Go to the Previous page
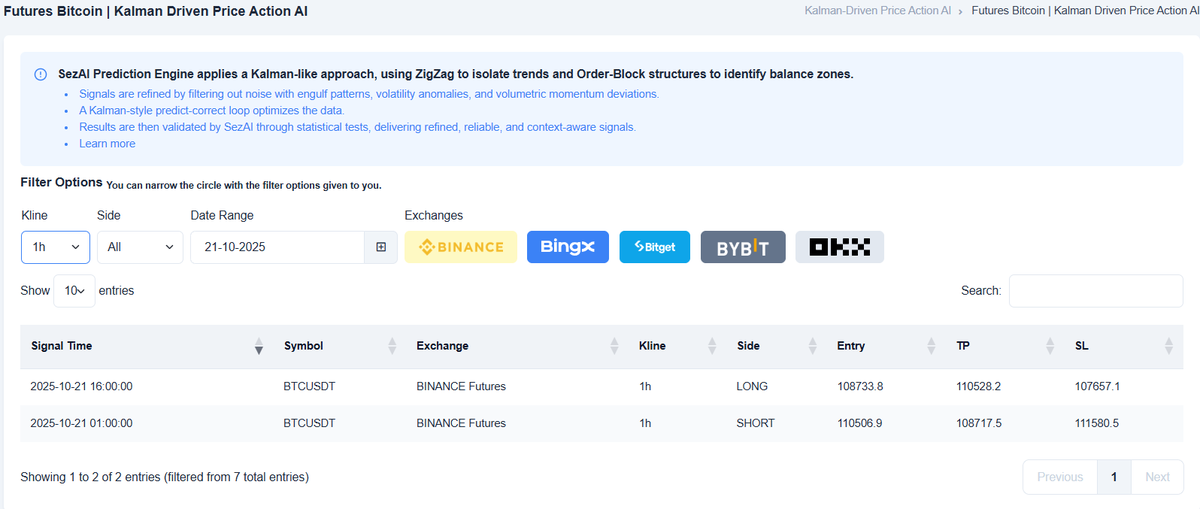1200x509 pixels. 1060,477
